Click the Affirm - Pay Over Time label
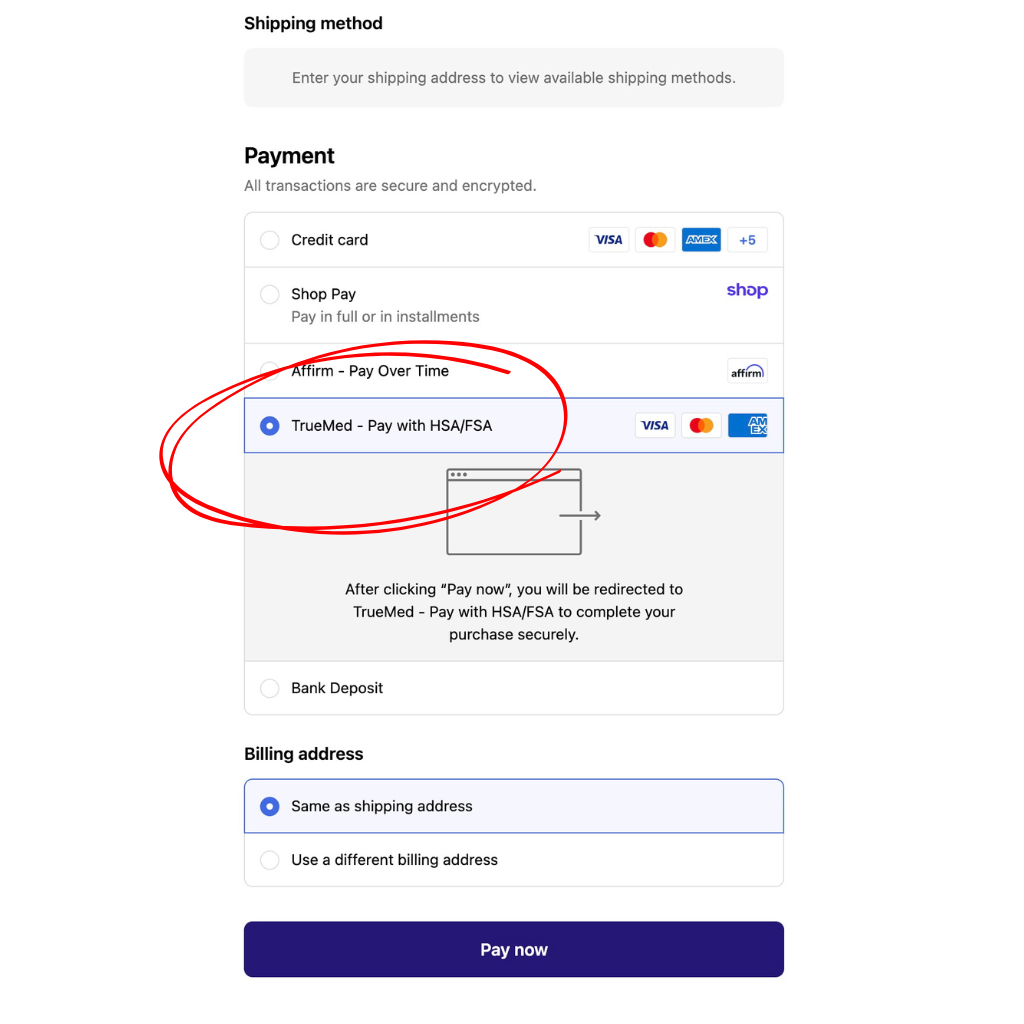Screen dimensions: 1024x1024 (x=370, y=371)
